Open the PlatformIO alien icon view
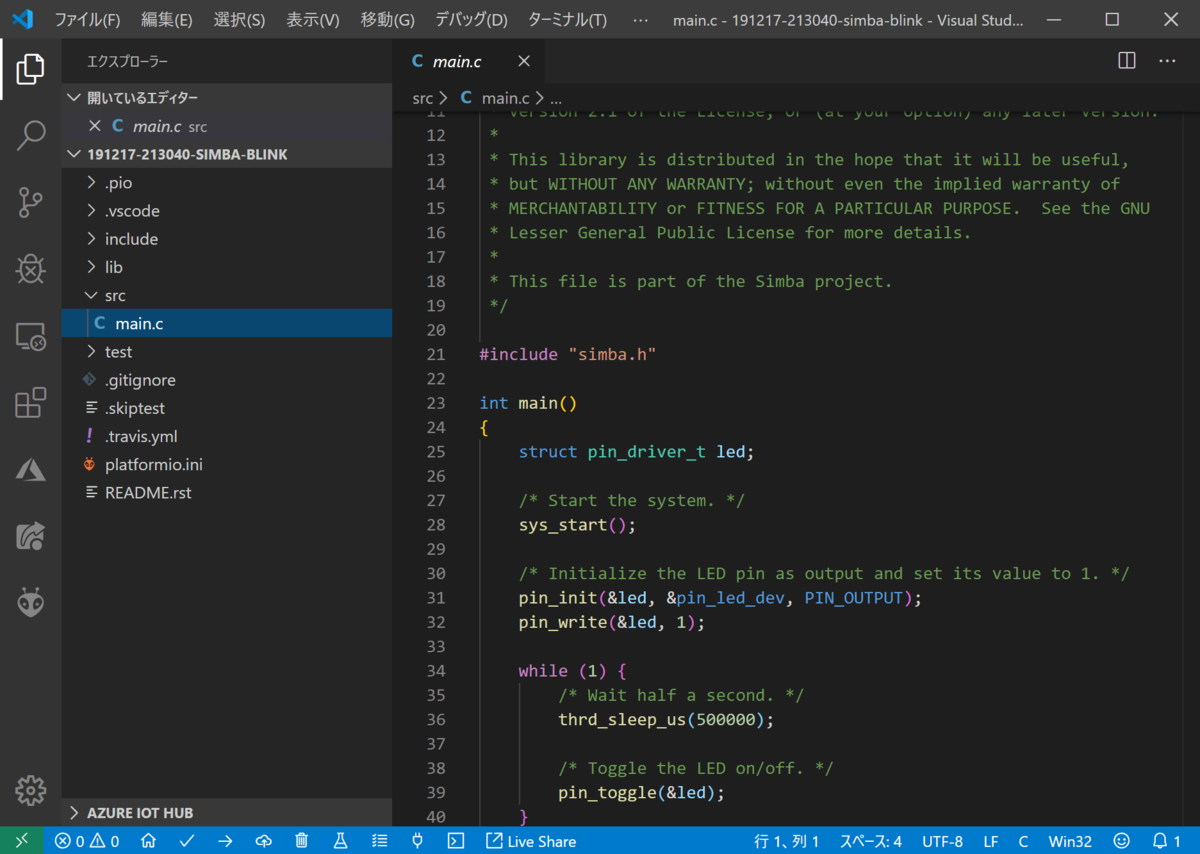Image resolution: width=1200 pixels, height=854 pixels. pyautogui.click(x=31, y=603)
